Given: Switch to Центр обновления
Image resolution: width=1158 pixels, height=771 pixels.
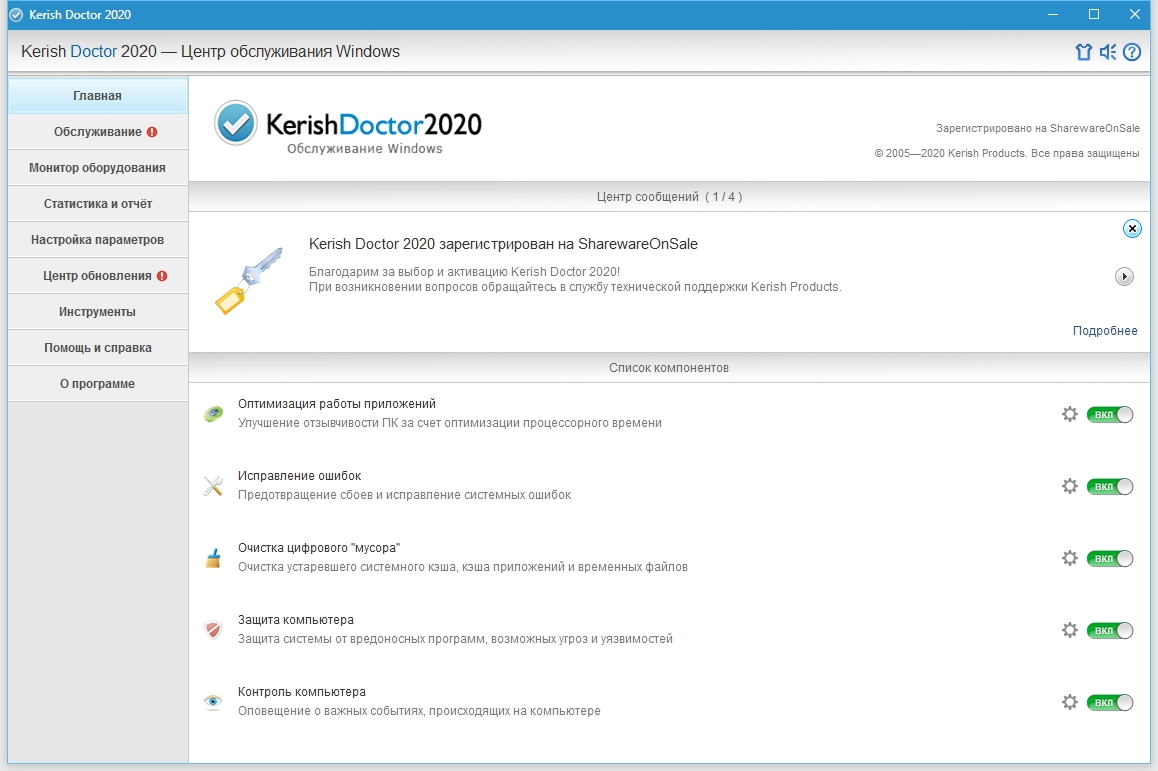Looking at the screenshot, I should 97,275.
